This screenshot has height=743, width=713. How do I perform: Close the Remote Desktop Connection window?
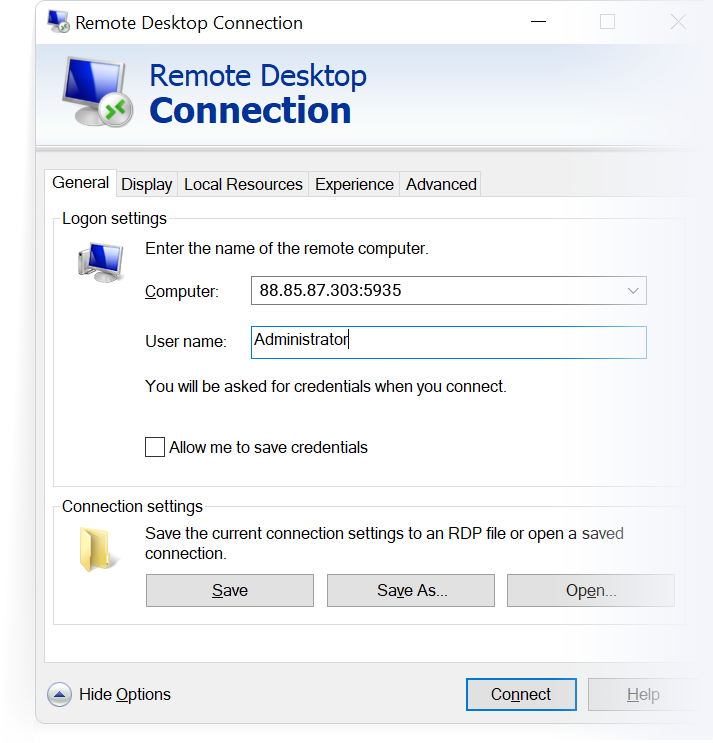(x=678, y=22)
